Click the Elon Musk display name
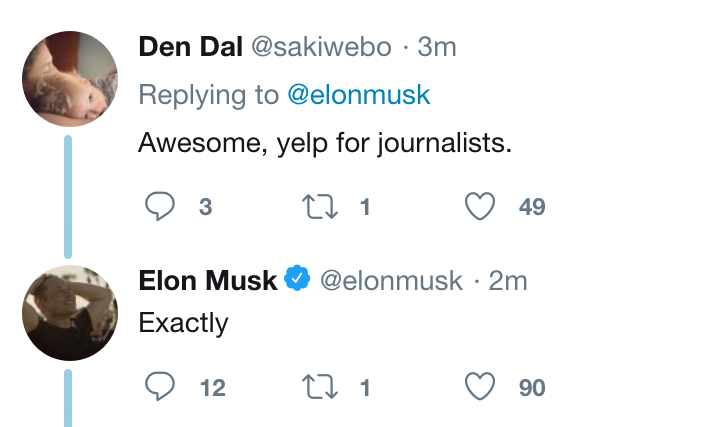Viewport: 704px width, 427px height. click(207, 281)
